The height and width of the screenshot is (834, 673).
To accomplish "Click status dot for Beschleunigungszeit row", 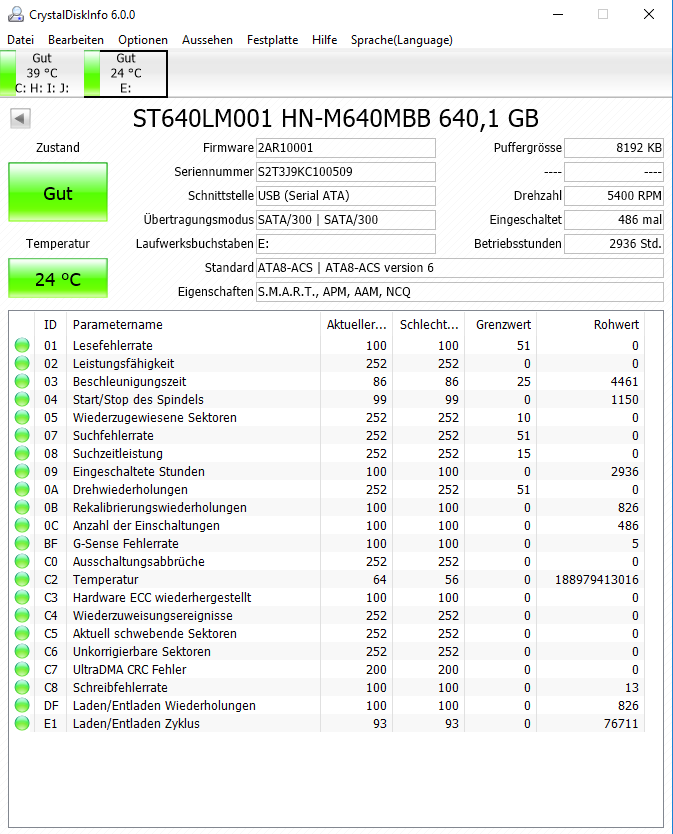I will (22, 381).
